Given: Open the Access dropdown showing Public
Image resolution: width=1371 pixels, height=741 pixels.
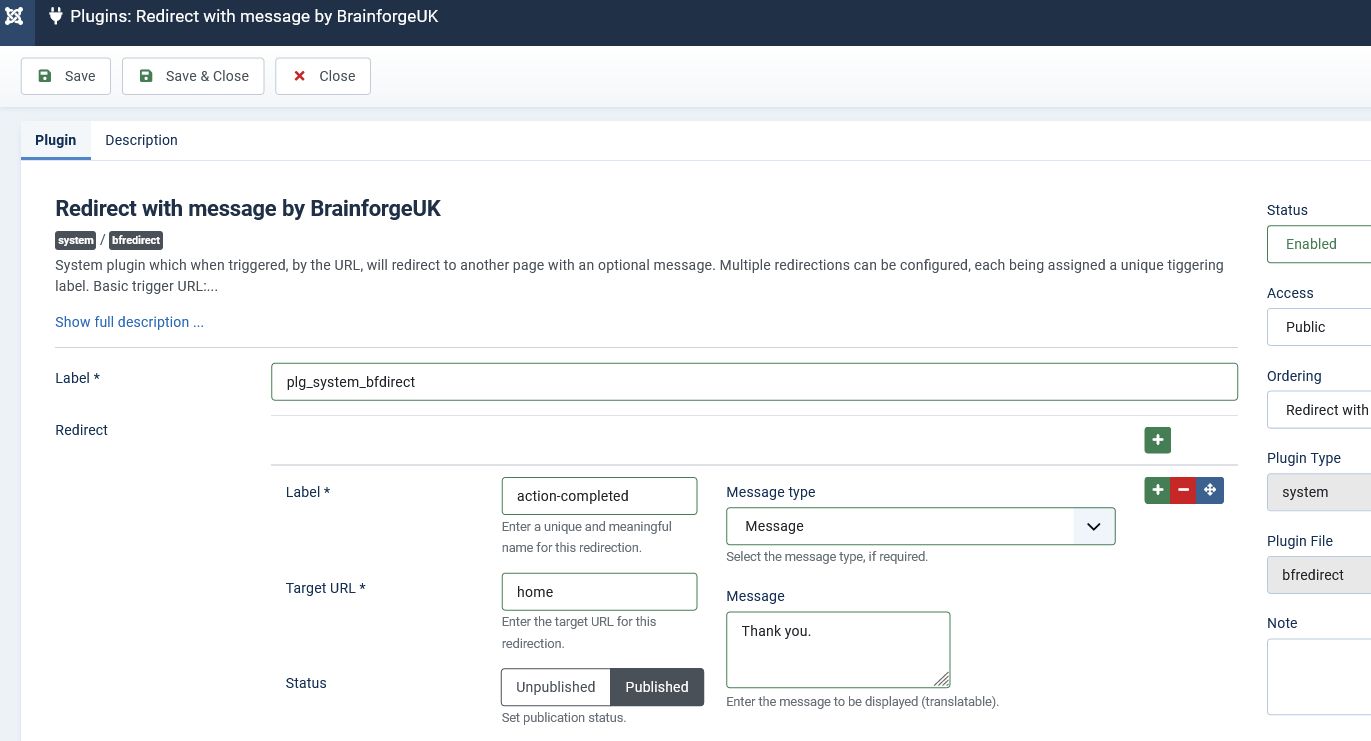Looking at the screenshot, I should (x=1318, y=327).
